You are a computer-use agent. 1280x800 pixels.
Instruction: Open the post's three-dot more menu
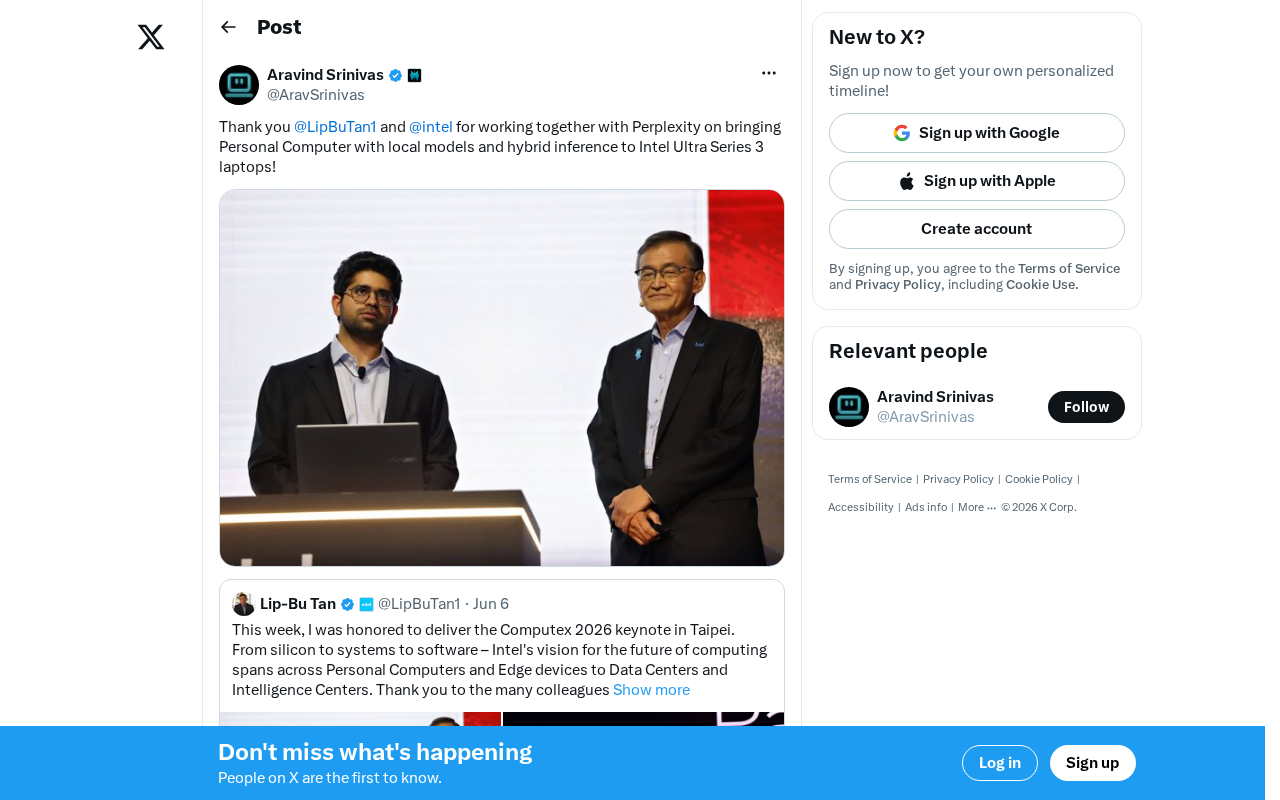pyautogui.click(x=769, y=73)
